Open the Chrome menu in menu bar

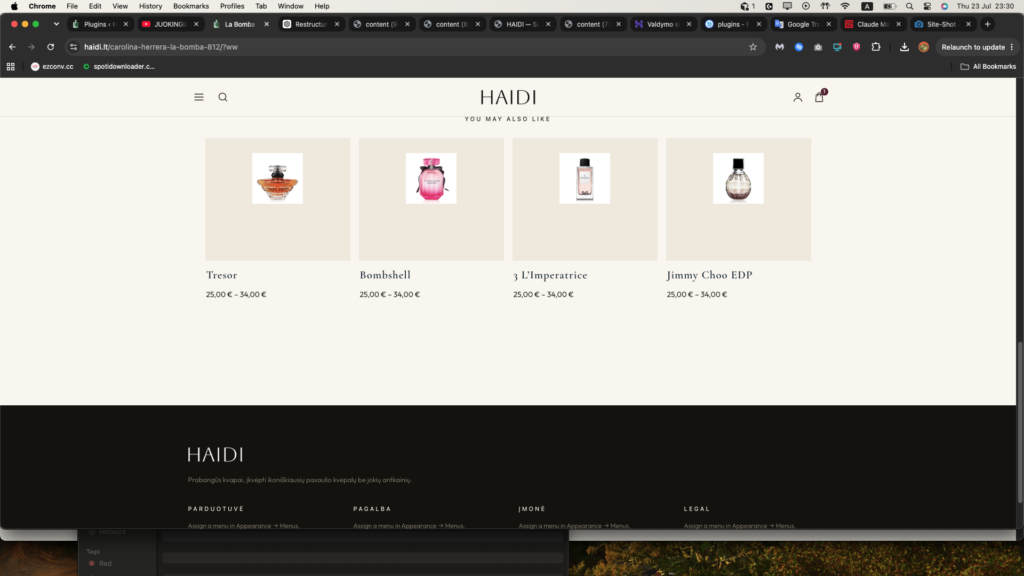click(42, 6)
